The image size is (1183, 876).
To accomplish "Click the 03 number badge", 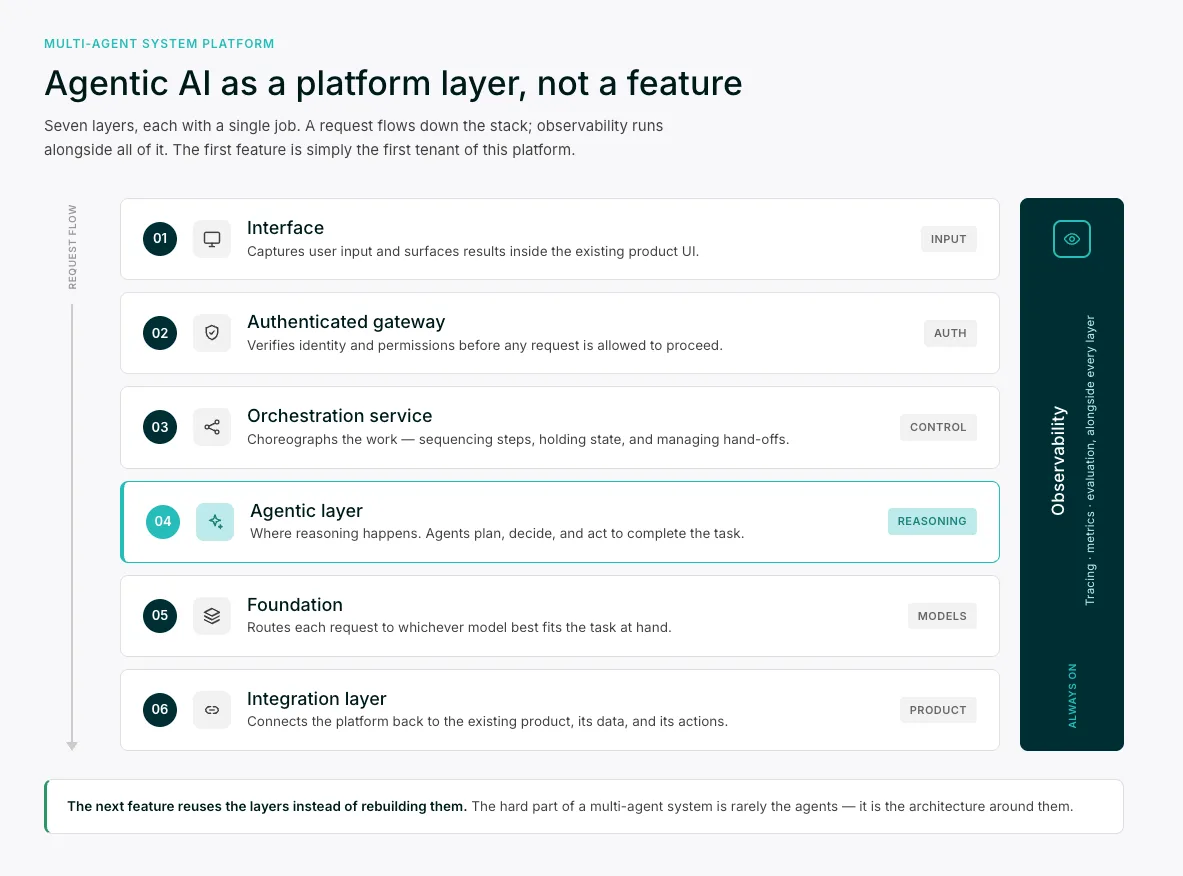I will click(160, 427).
